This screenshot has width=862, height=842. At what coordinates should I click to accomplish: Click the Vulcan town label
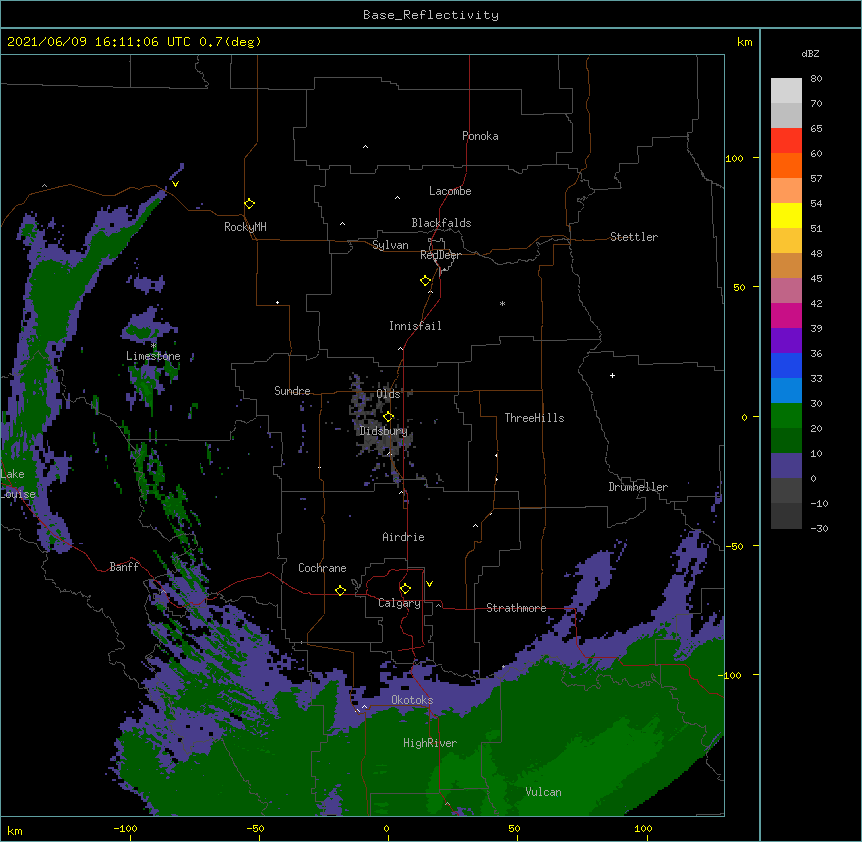coord(543,792)
